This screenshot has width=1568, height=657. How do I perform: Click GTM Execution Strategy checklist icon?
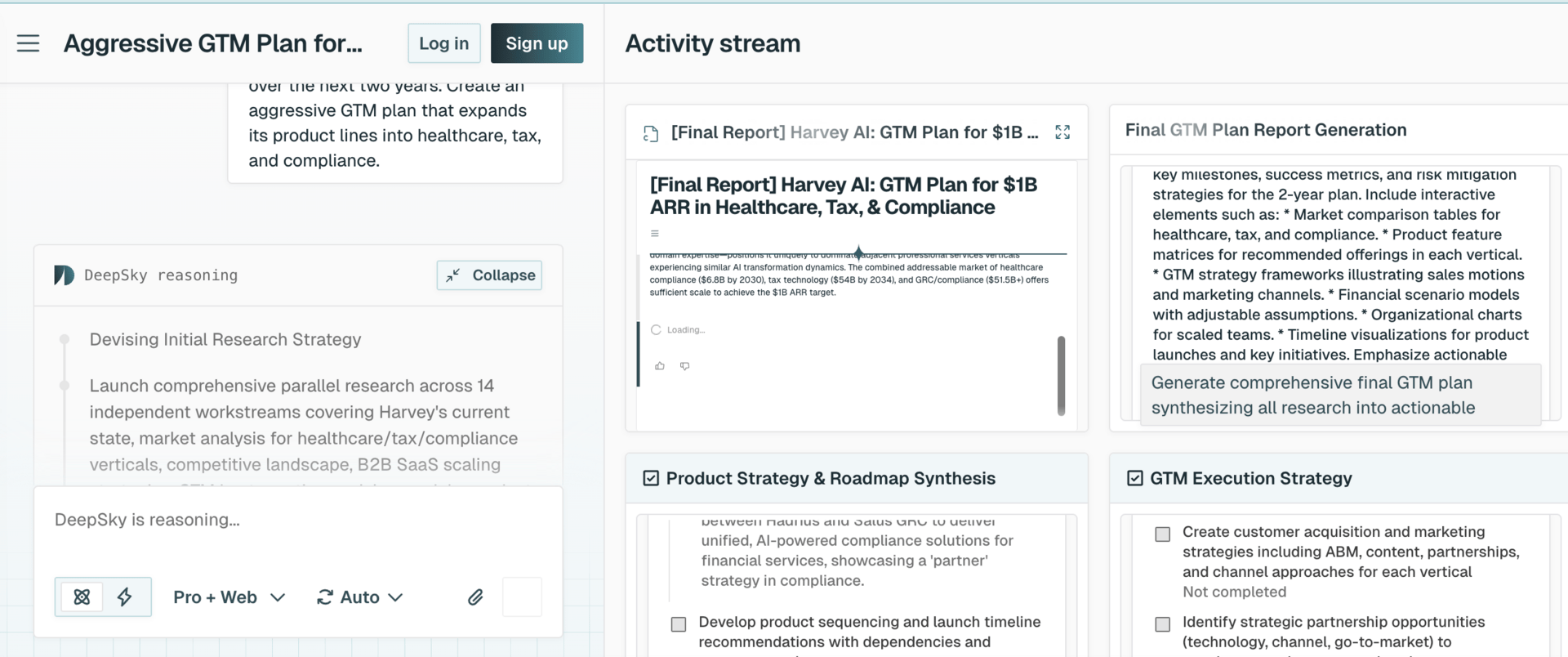pyautogui.click(x=1135, y=478)
